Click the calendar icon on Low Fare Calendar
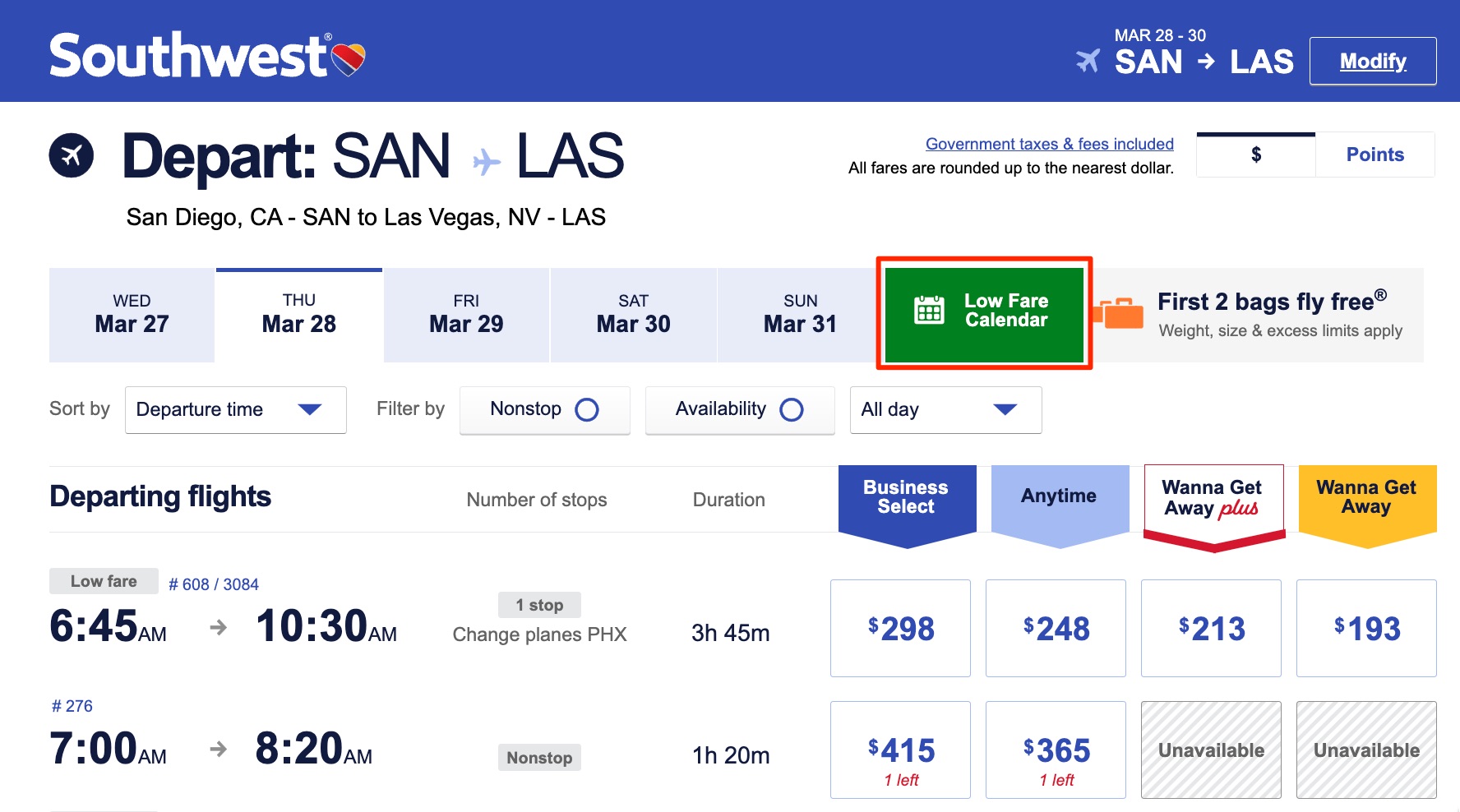1460x812 pixels. pyautogui.click(x=928, y=312)
